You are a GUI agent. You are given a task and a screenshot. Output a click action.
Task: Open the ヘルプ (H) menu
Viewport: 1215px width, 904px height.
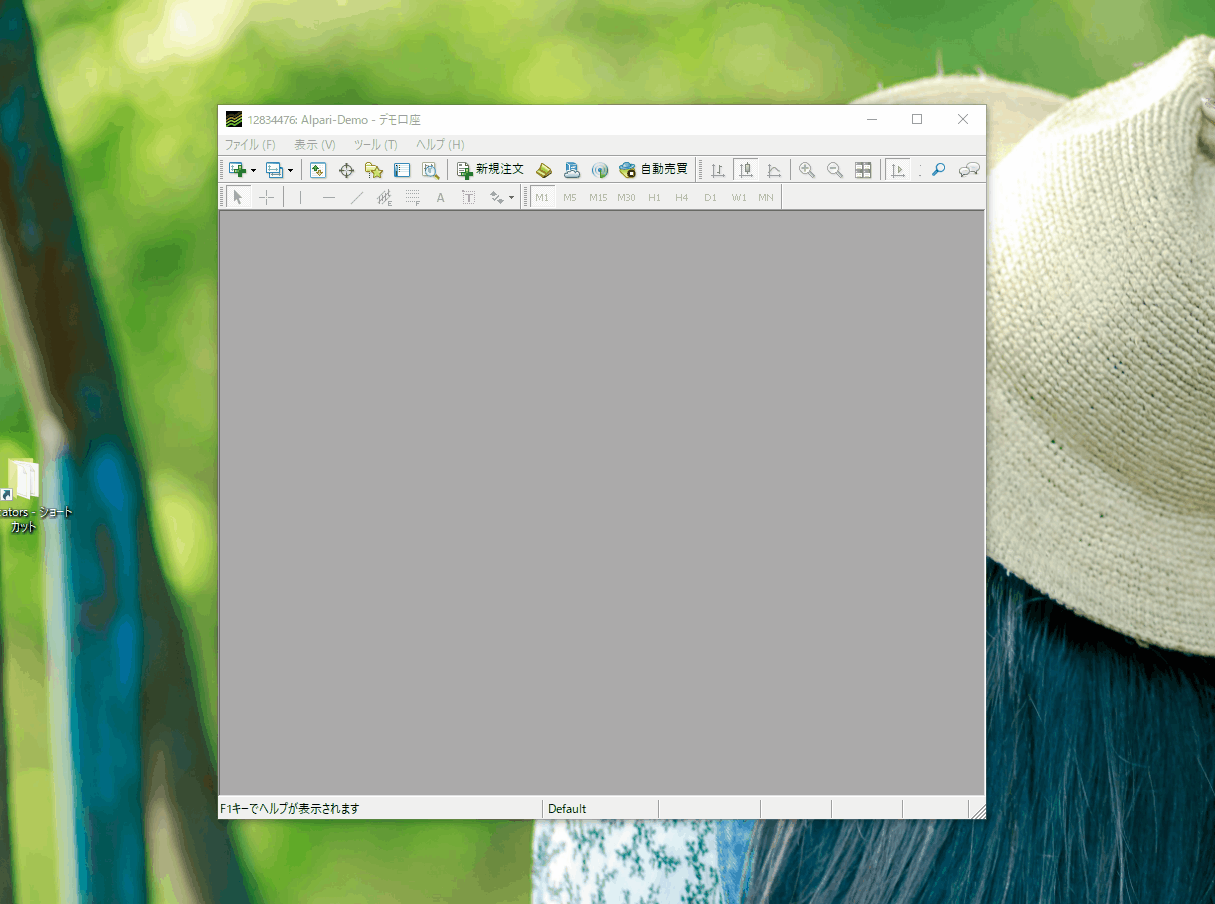click(x=440, y=145)
